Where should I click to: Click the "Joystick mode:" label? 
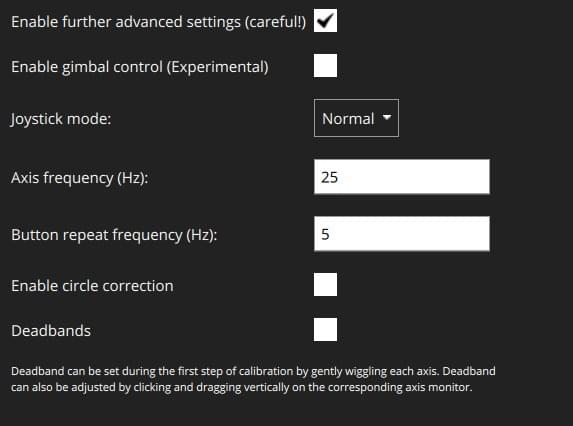coord(61,119)
